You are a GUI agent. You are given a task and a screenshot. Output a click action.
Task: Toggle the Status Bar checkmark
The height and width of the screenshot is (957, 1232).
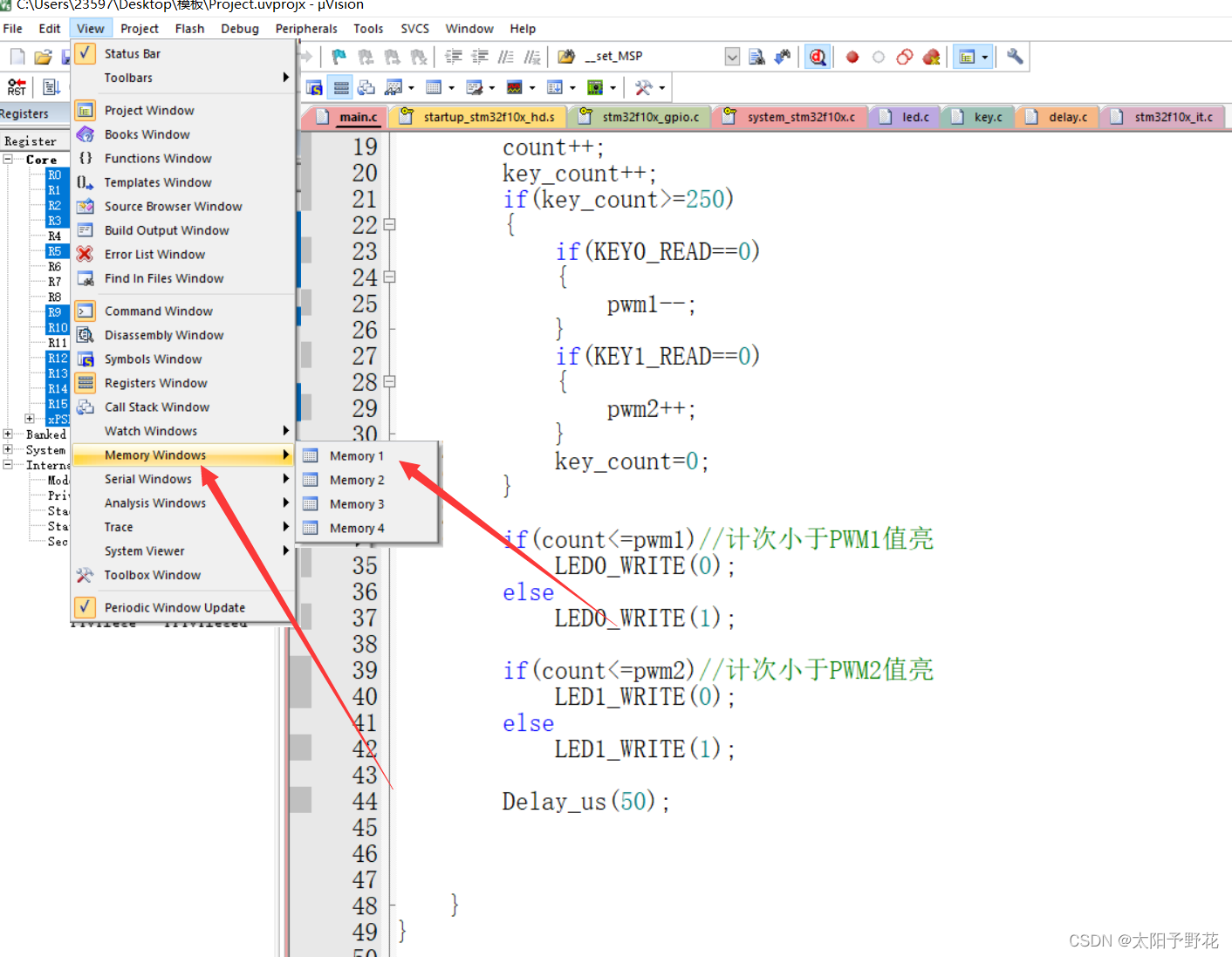click(x=85, y=53)
